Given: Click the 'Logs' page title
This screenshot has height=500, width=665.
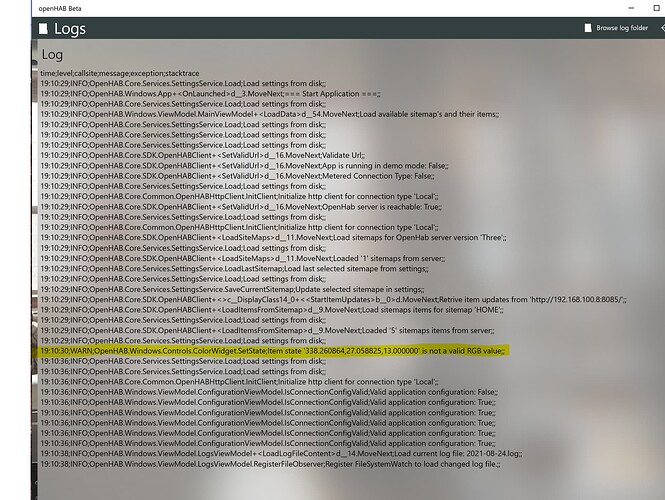Looking at the screenshot, I should (70, 29).
